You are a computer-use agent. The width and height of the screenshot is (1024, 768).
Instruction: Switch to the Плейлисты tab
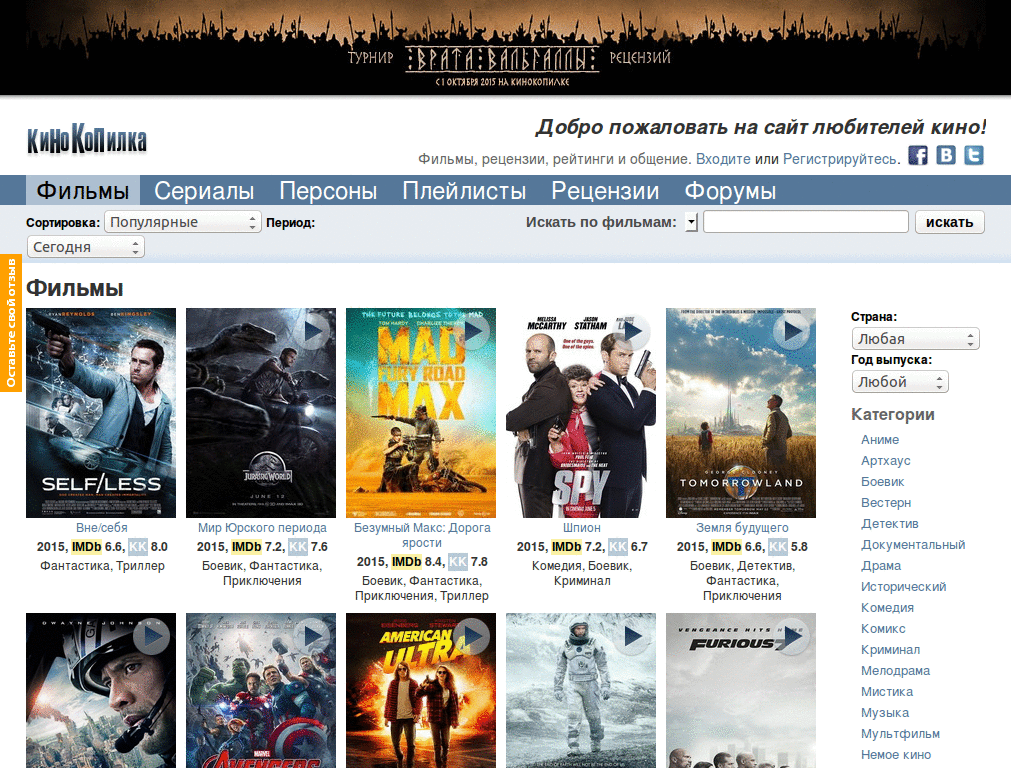[464, 191]
